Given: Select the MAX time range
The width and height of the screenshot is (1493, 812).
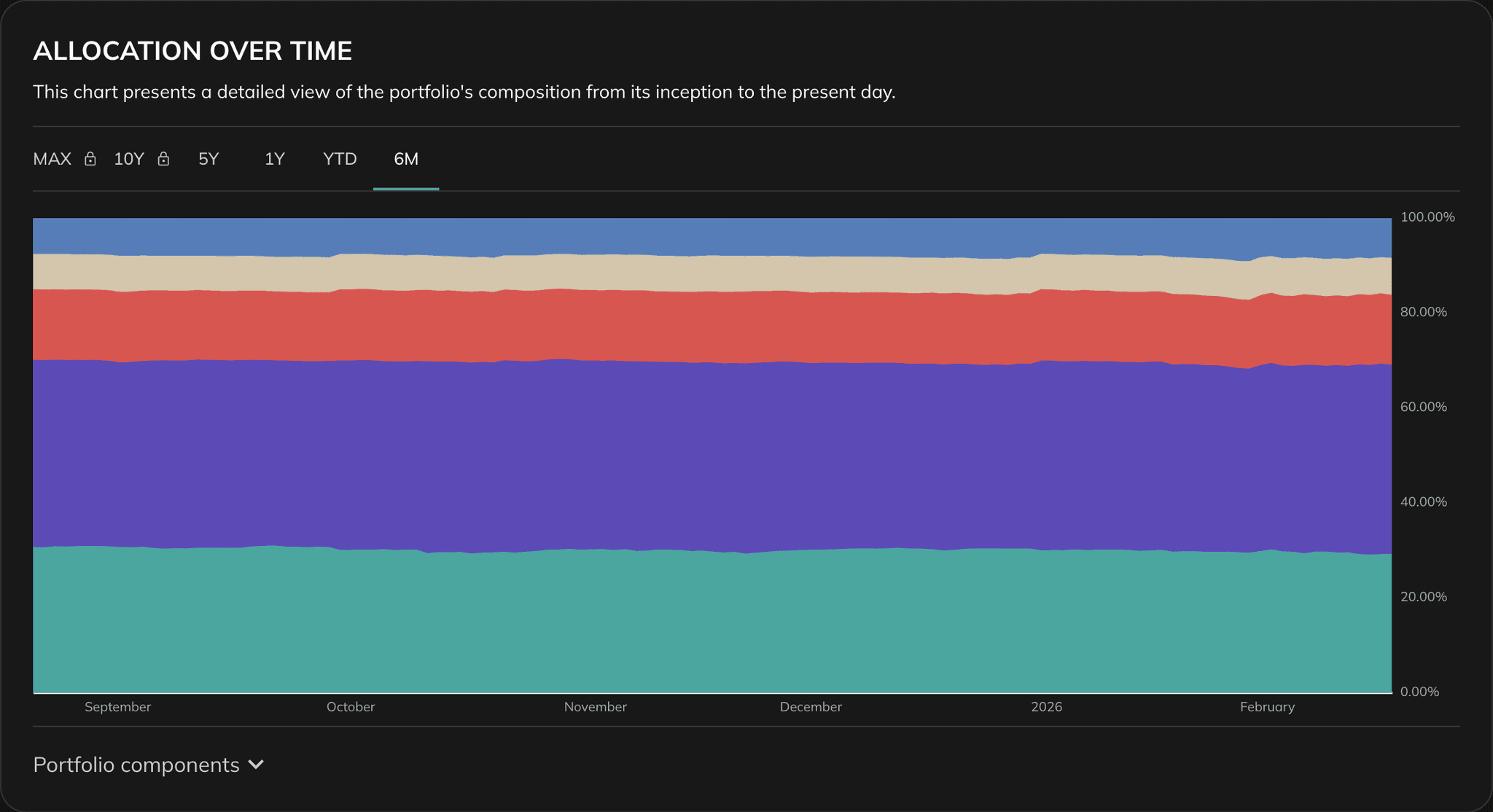Looking at the screenshot, I should [51, 159].
